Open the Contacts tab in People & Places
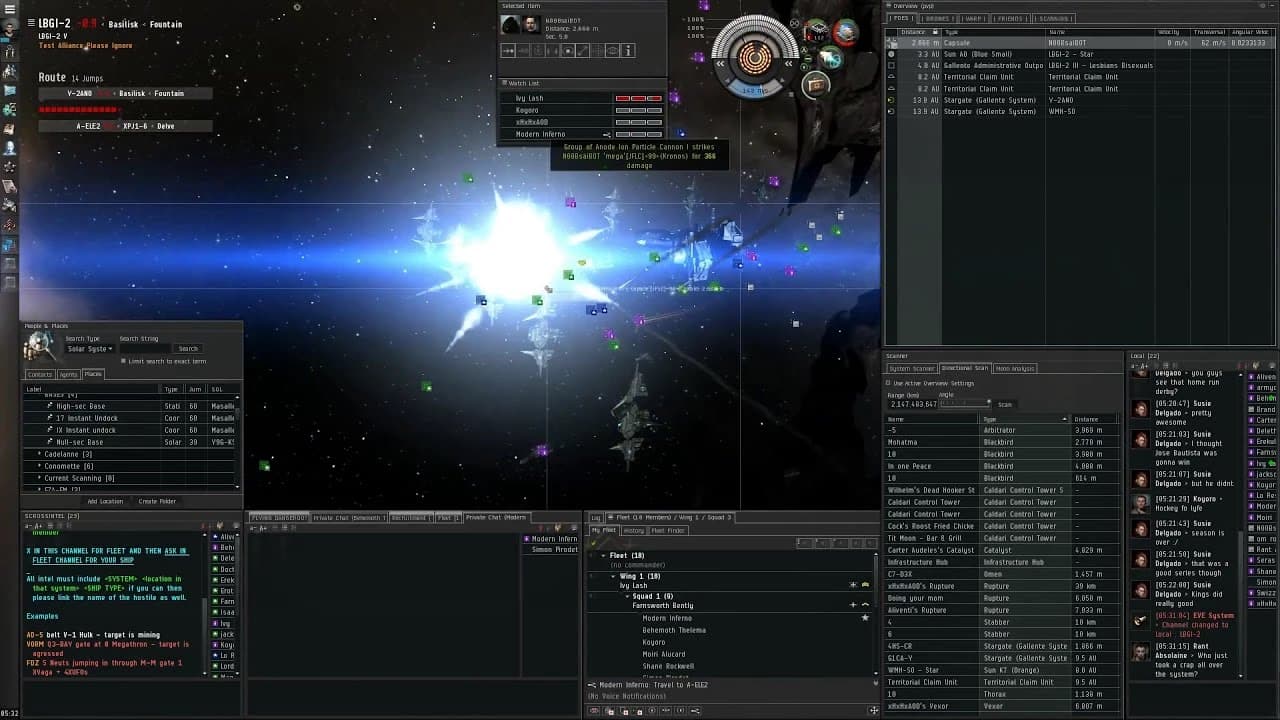 40,374
